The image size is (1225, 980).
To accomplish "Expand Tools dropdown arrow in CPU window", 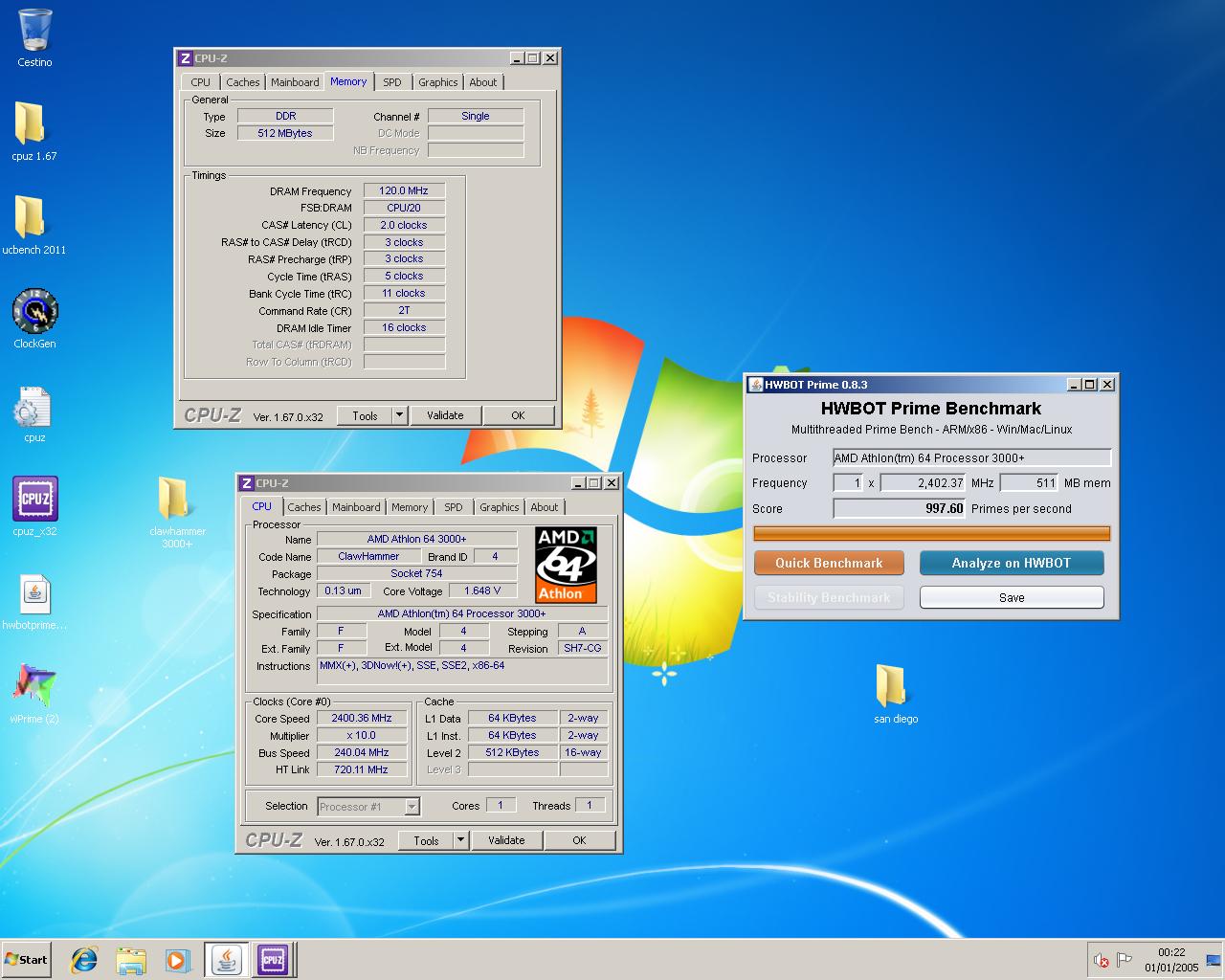I will [x=461, y=840].
